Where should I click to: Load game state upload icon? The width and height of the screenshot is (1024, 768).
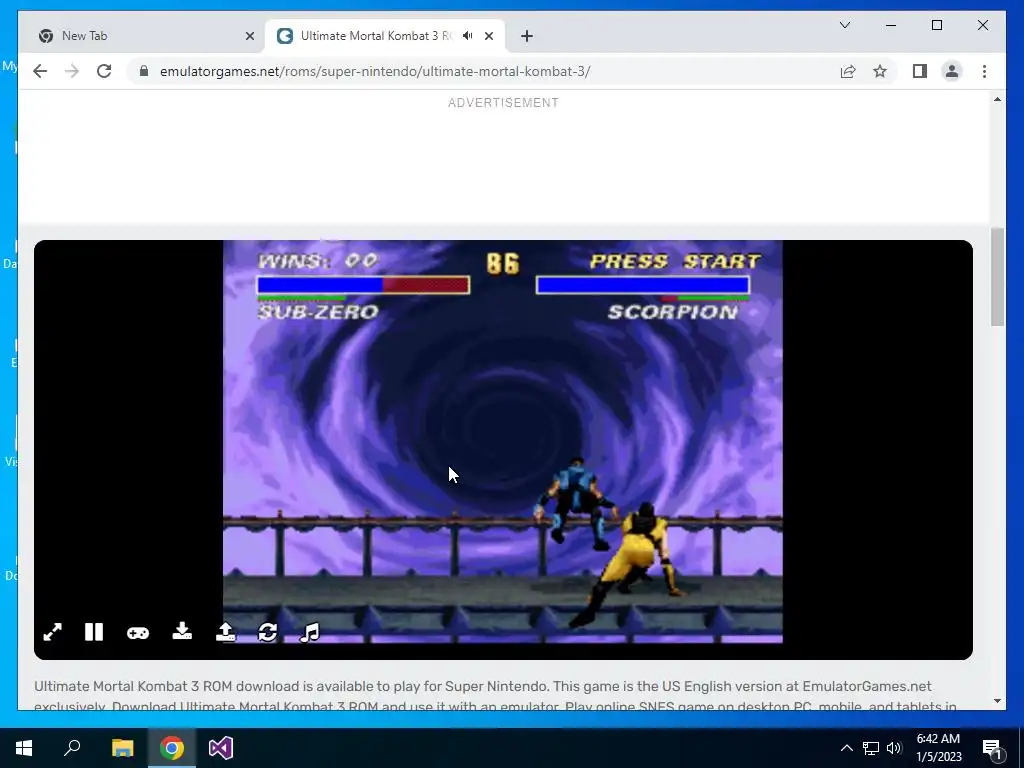pyautogui.click(x=225, y=632)
